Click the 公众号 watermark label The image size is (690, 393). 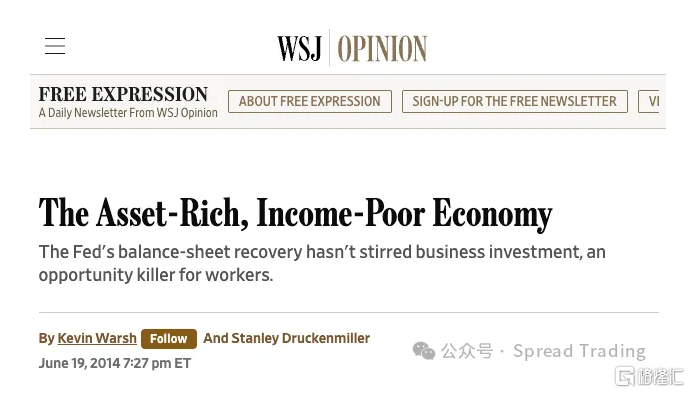click(x=467, y=351)
